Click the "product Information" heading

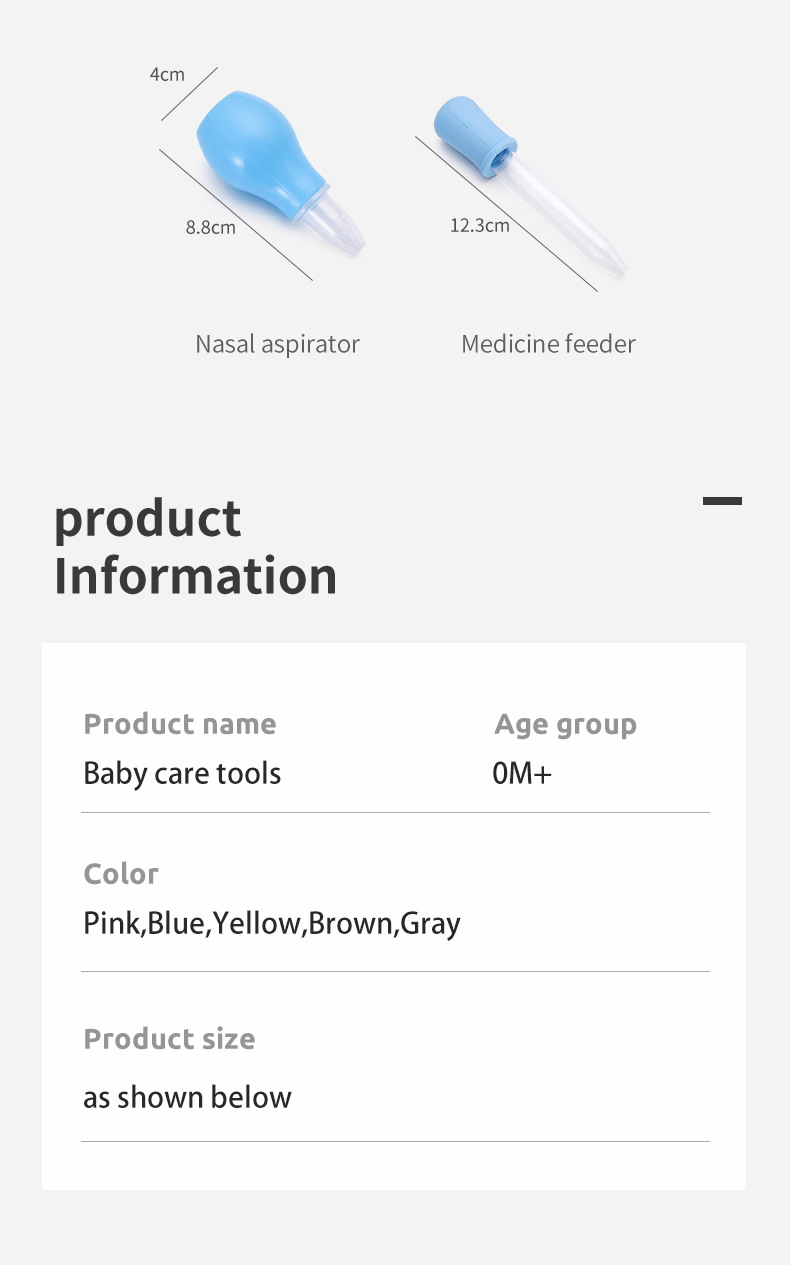tap(195, 547)
